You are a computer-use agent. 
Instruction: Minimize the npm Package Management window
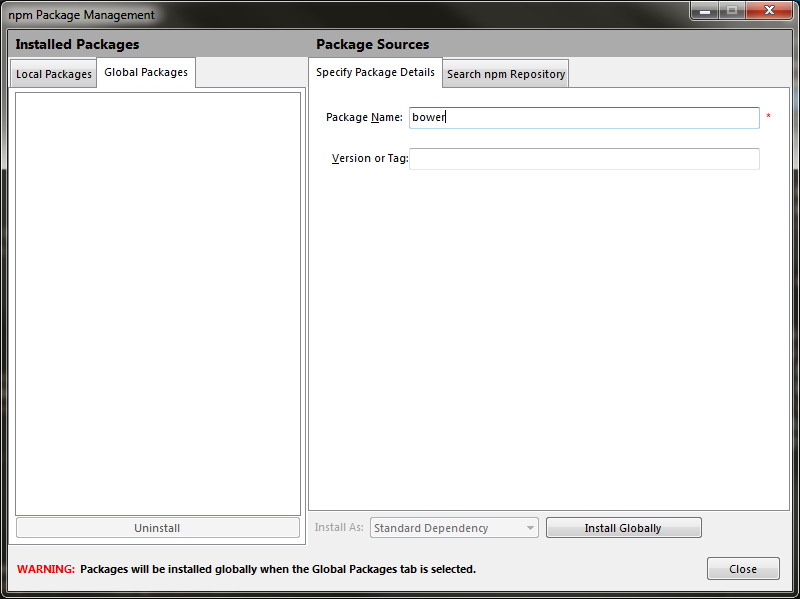pyautogui.click(x=705, y=10)
